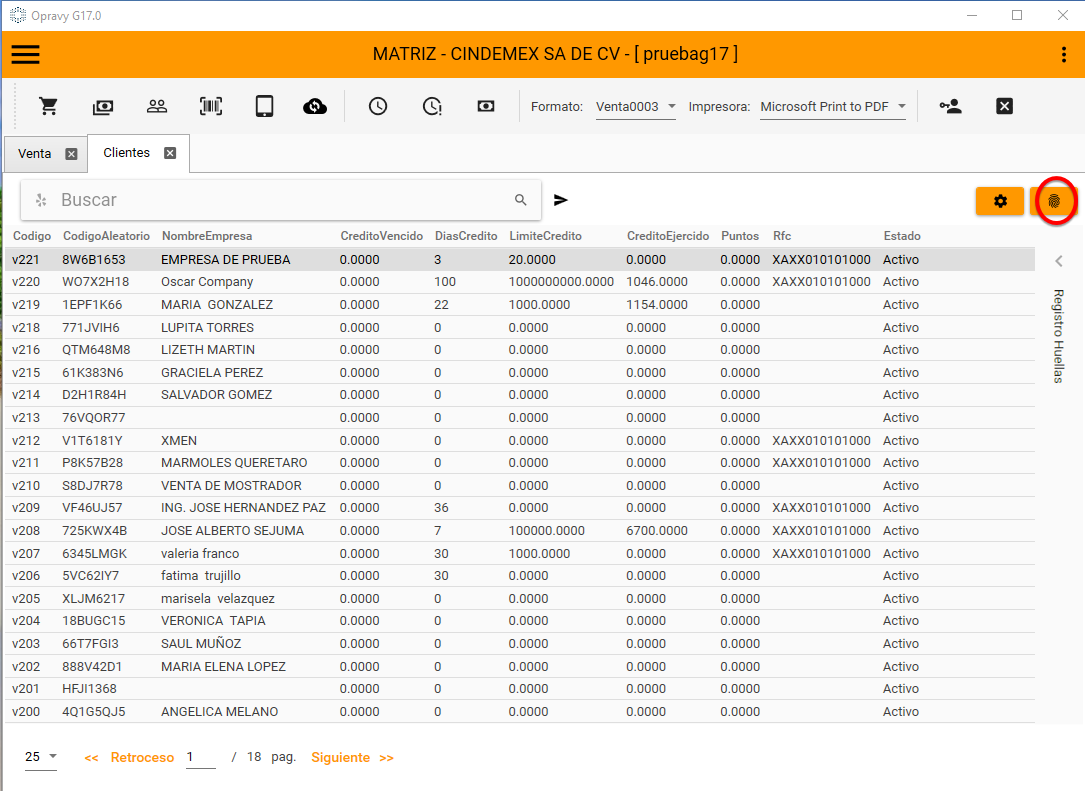Click the key user access icon
1085x791 pixels.
pos(950,106)
